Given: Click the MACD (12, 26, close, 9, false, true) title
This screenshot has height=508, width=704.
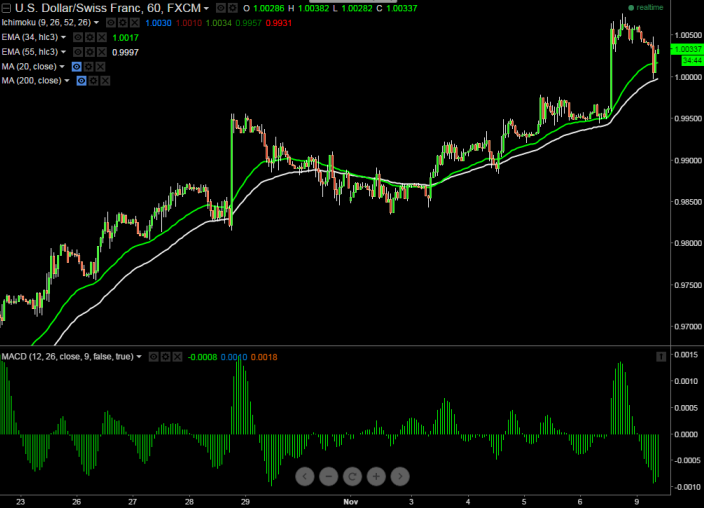Looking at the screenshot, I should point(67,357).
